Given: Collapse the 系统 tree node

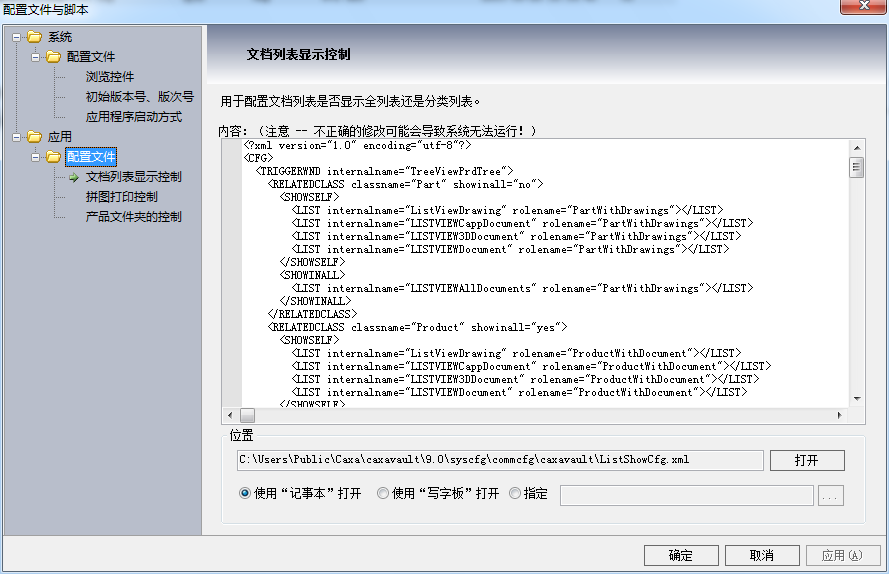Looking at the screenshot, I should [16, 37].
